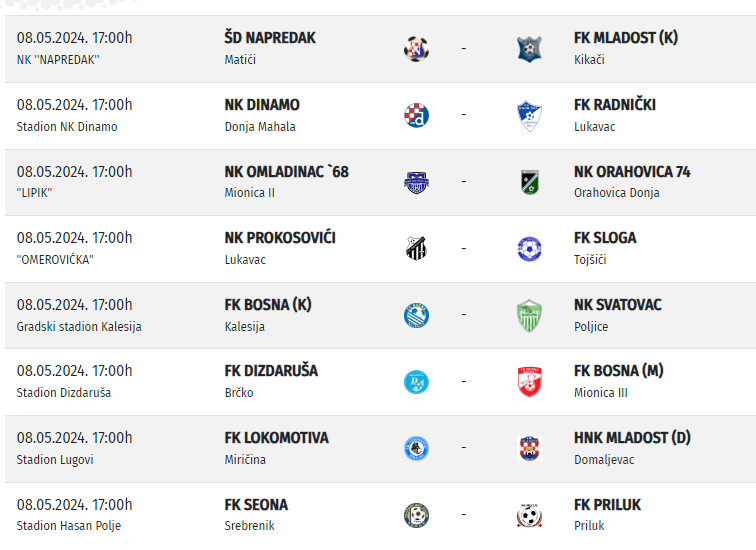This screenshot has height=550, width=756.
Task: Click the Gradski stadion Kalesija venue text
Action: pyautogui.click(x=79, y=327)
